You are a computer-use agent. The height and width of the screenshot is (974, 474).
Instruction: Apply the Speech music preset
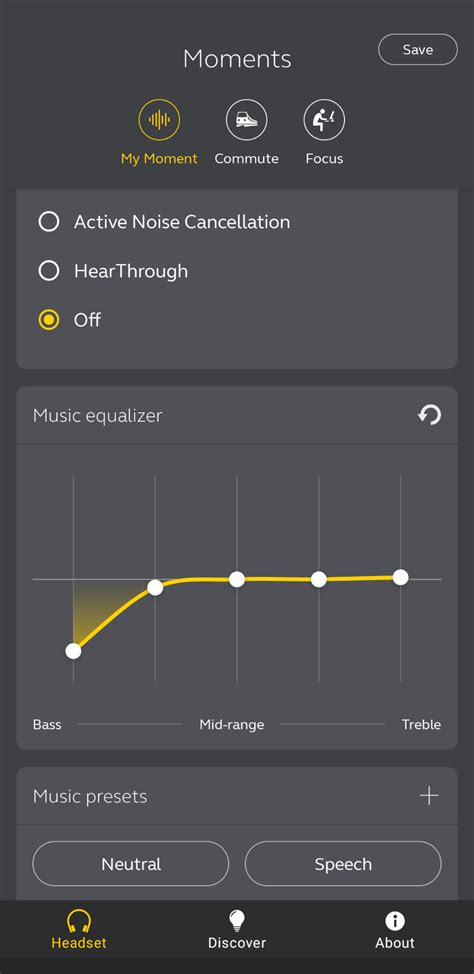coord(343,863)
